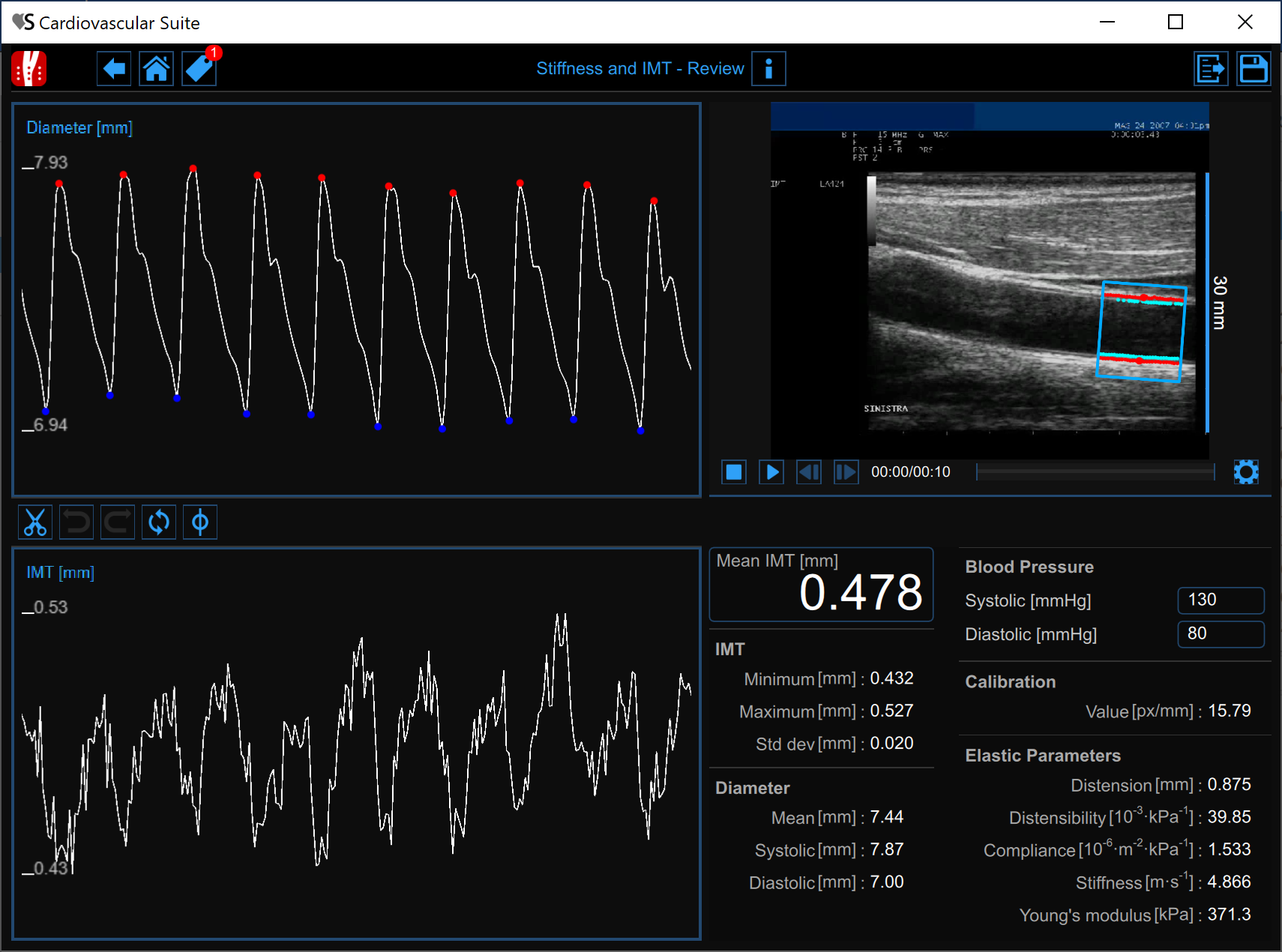The image size is (1282, 952).
Task: Stop the ultrasound video playback
Action: [x=734, y=472]
